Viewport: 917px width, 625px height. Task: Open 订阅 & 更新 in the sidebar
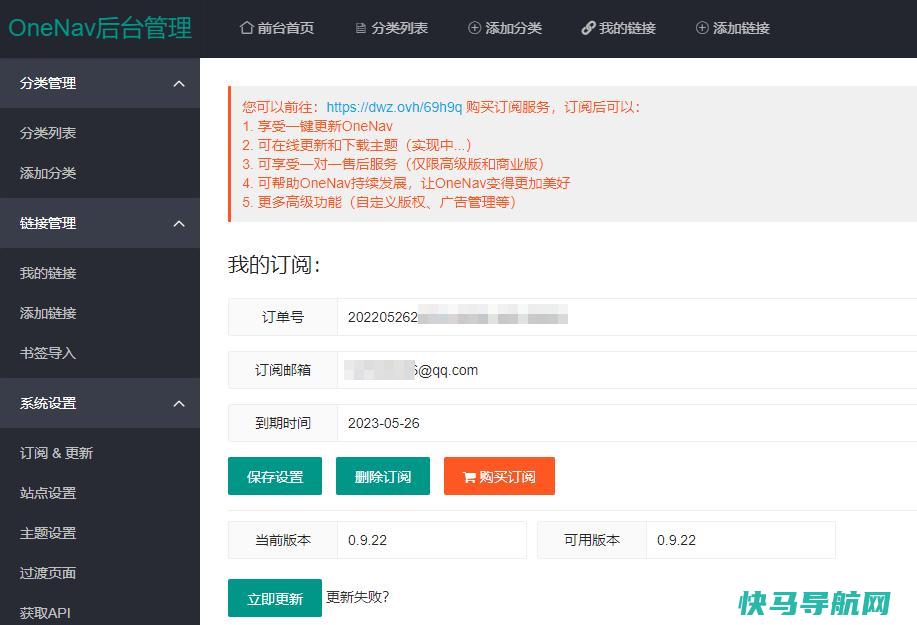pos(56,453)
